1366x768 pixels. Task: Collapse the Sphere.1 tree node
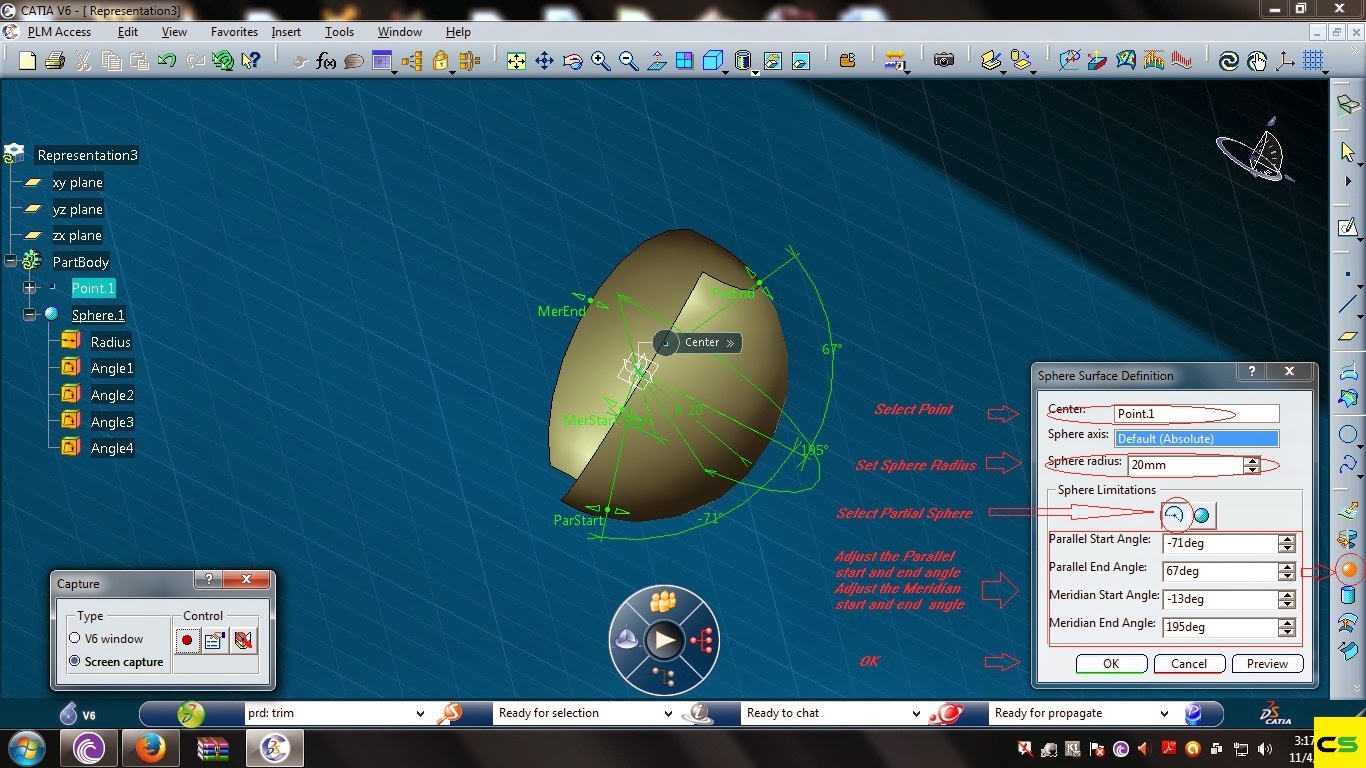click(x=31, y=314)
